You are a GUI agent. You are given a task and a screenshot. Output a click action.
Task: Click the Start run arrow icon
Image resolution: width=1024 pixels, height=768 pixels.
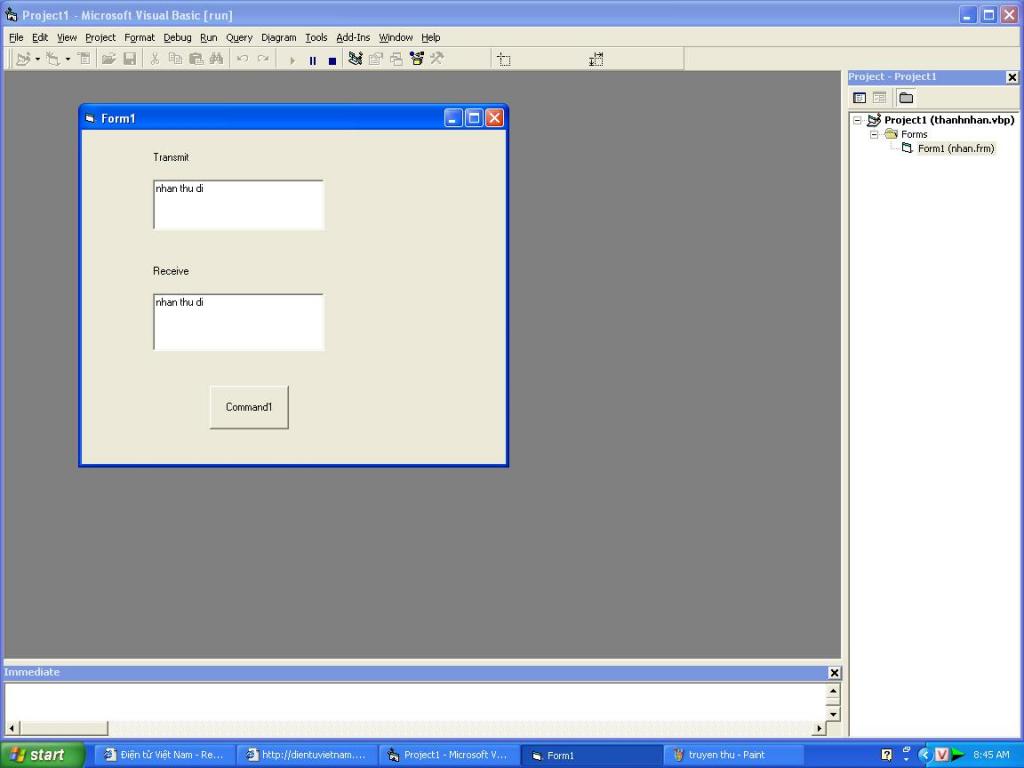292,60
